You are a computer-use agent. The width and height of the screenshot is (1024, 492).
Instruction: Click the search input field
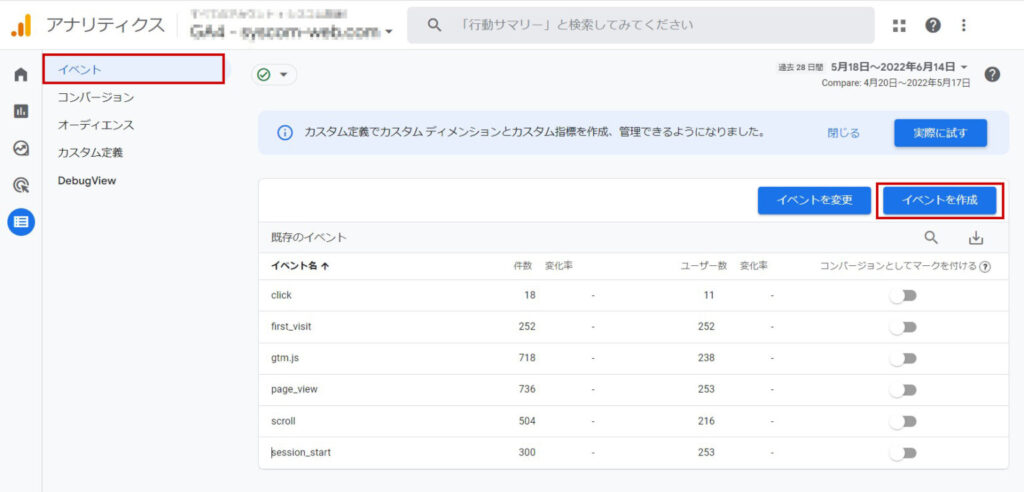pos(641,25)
